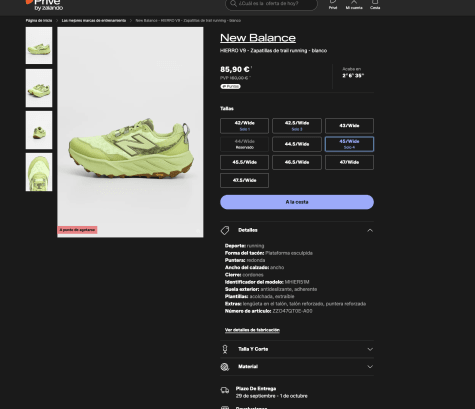This screenshot has height=409, width=475.
Task: Click the Talla Y Corte heading label
Action: tap(253, 349)
